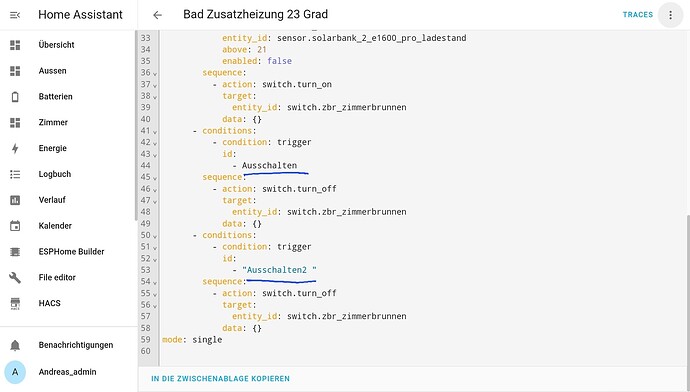Fold the conditions block at line 41
The height and width of the screenshot is (392, 690).
click(x=155, y=131)
